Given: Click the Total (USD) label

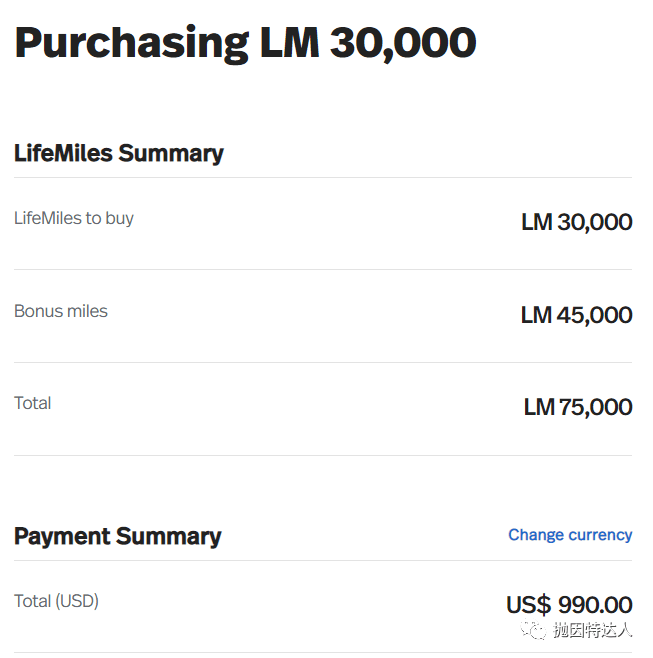Looking at the screenshot, I should point(56,601).
